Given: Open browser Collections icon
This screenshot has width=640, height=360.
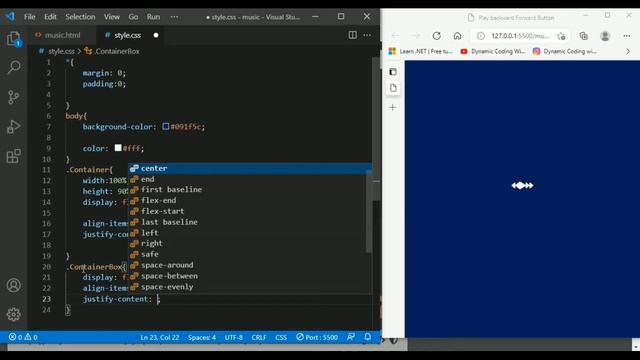Looking at the screenshot, I should [x=584, y=36].
